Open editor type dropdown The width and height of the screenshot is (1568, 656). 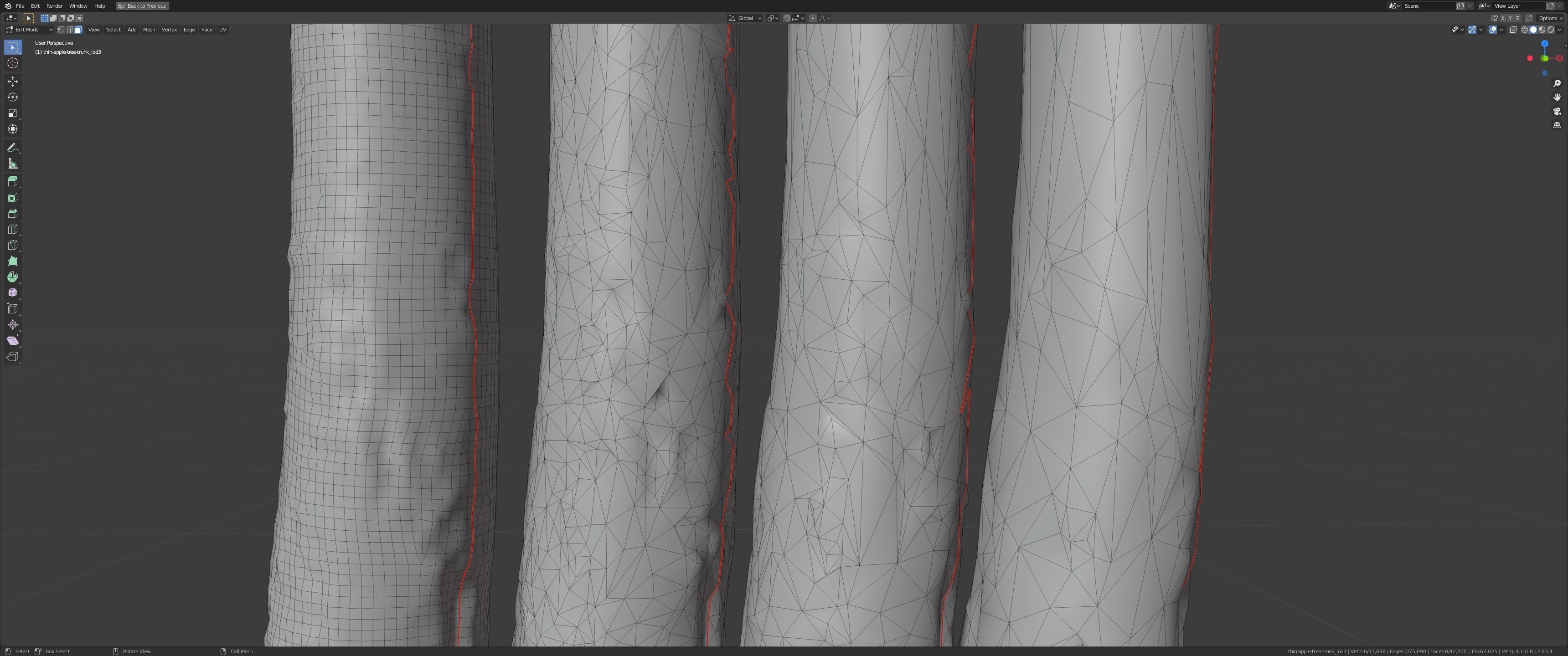coord(11,18)
